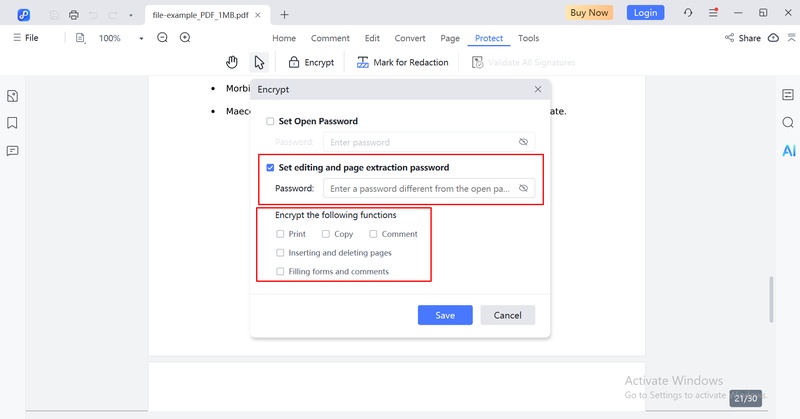Switch to the Tools tab
This screenshot has width=800, height=419.
[x=529, y=38]
